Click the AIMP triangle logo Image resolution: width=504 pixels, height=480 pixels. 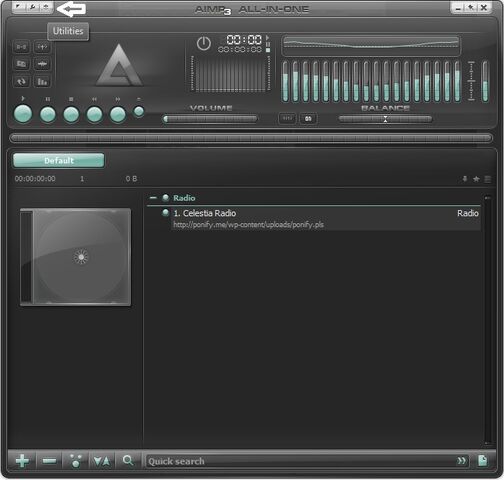119,65
